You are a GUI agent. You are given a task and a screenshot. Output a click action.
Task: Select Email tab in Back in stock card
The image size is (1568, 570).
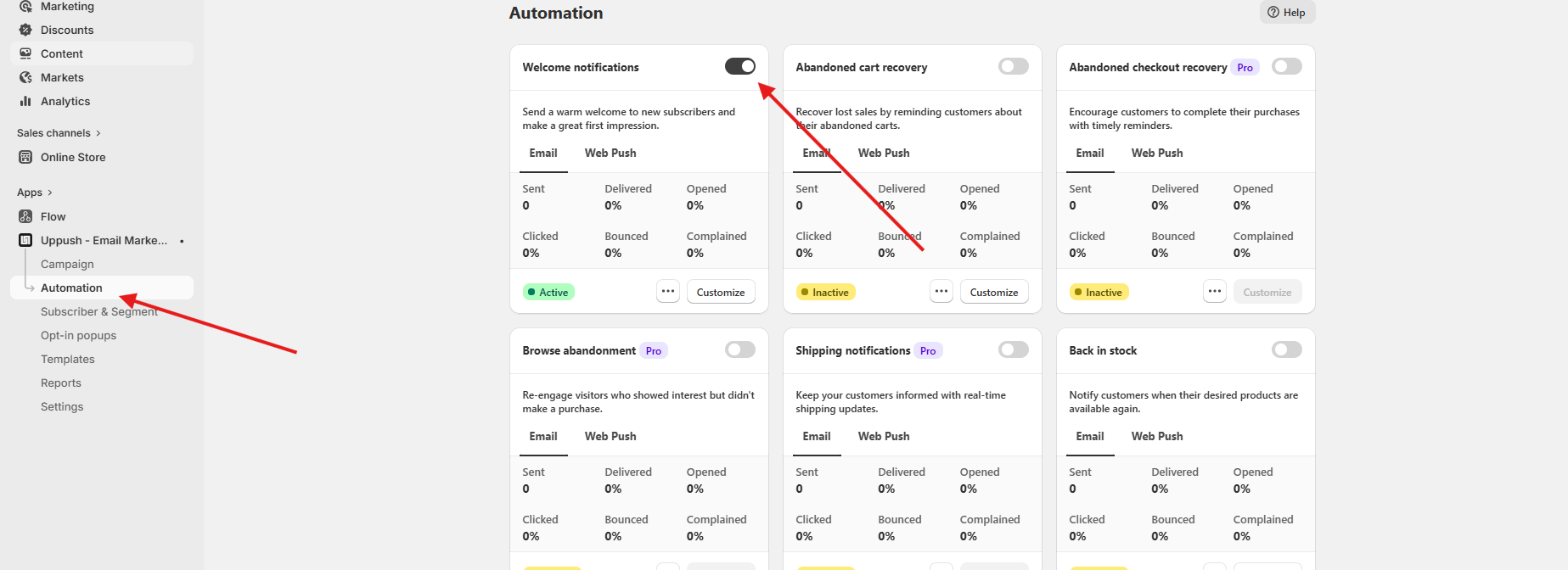coord(1089,436)
